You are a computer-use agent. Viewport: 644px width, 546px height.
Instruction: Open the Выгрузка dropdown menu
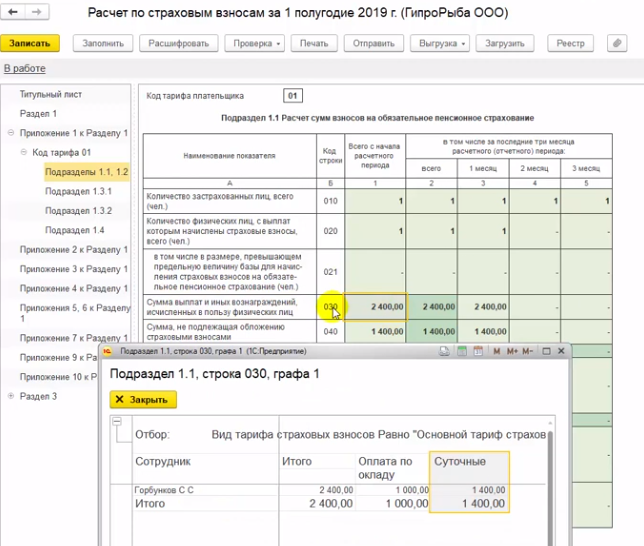click(439, 44)
